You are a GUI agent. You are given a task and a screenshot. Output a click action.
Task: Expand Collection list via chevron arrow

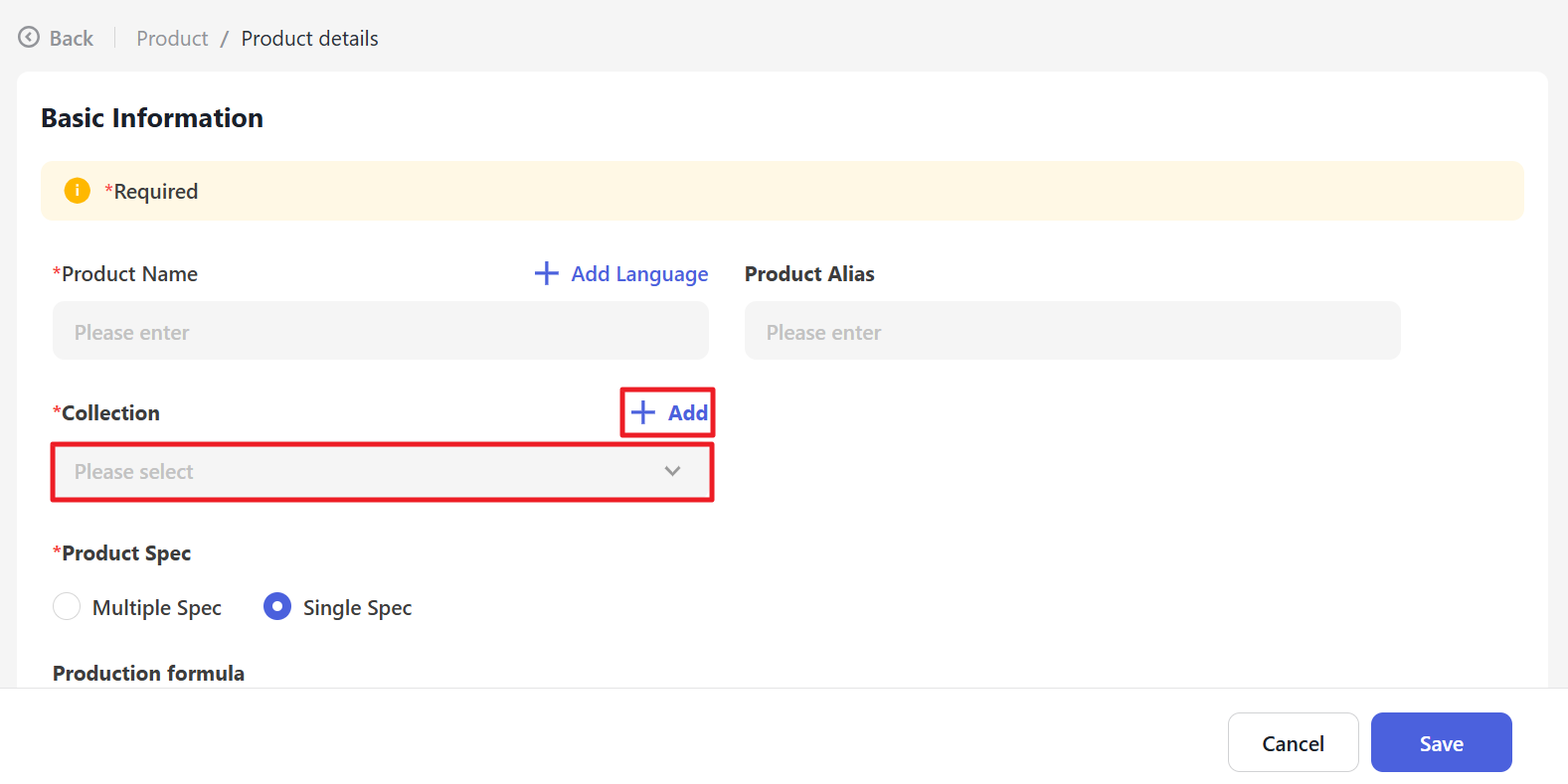[x=672, y=472]
